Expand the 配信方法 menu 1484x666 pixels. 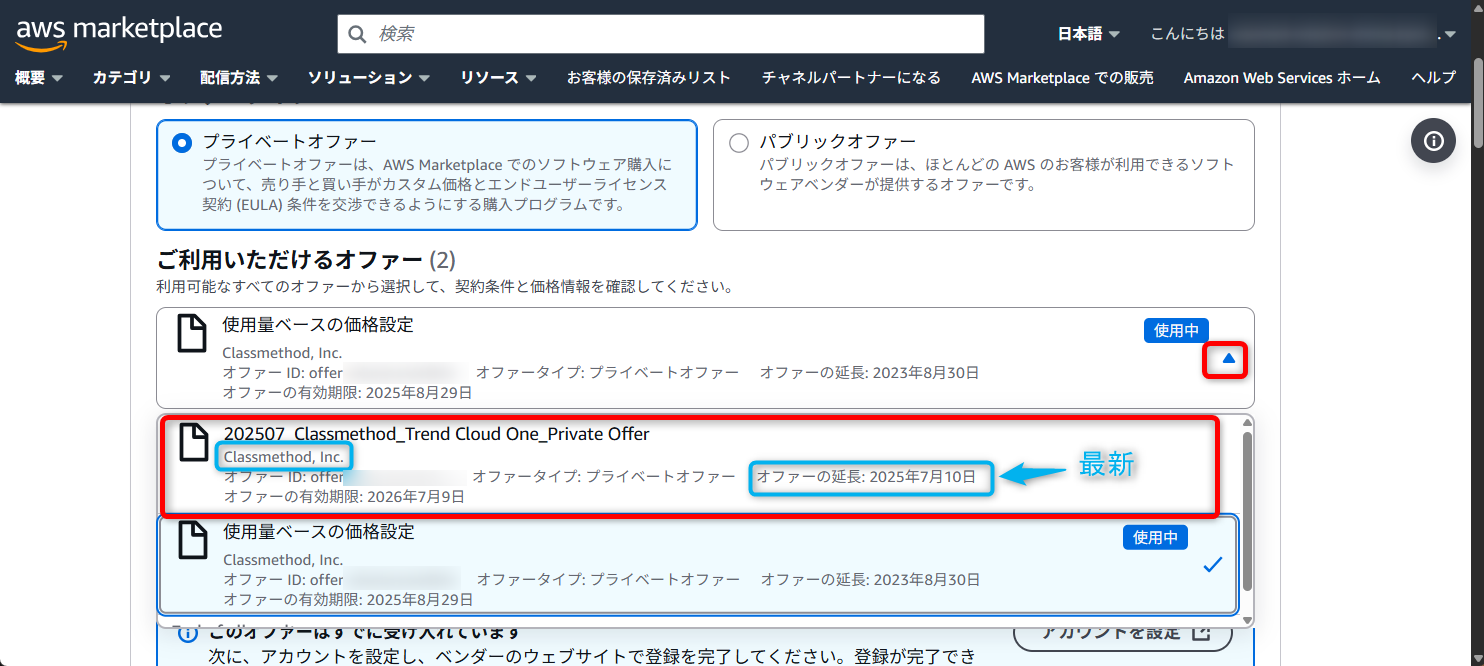(x=239, y=77)
